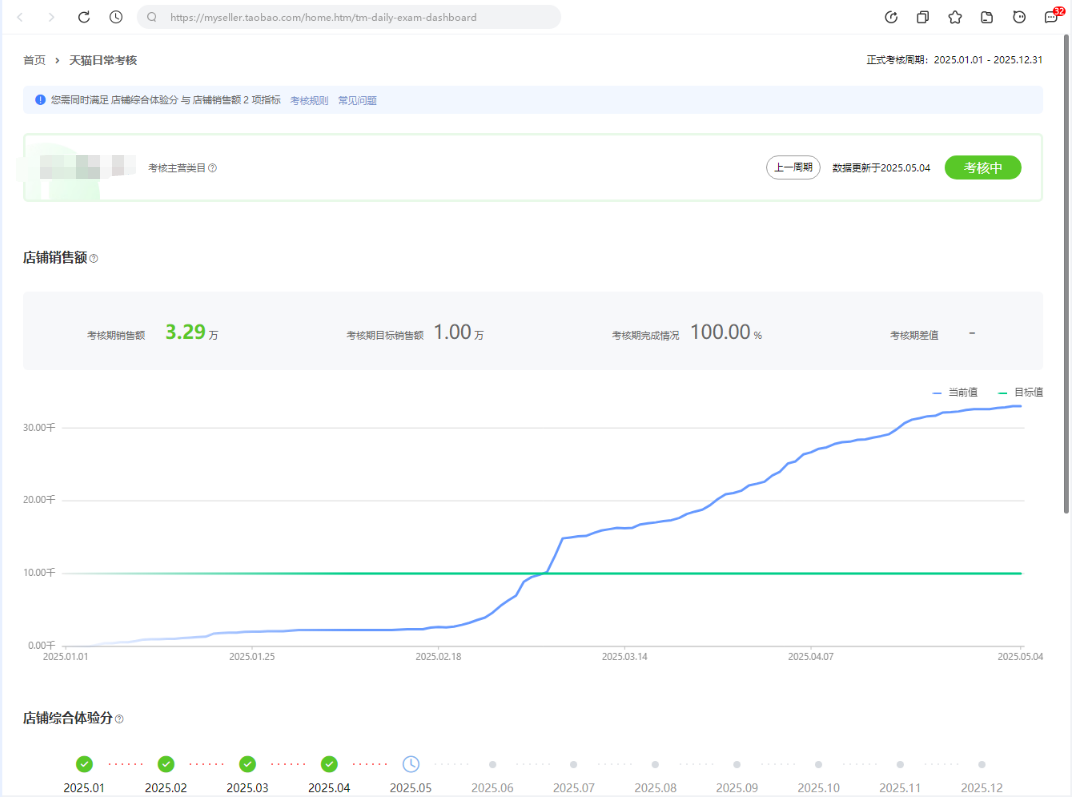Toggle the 目标值 series in chart legend
This screenshot has height=799, width=1074.
coord(1021,393)
